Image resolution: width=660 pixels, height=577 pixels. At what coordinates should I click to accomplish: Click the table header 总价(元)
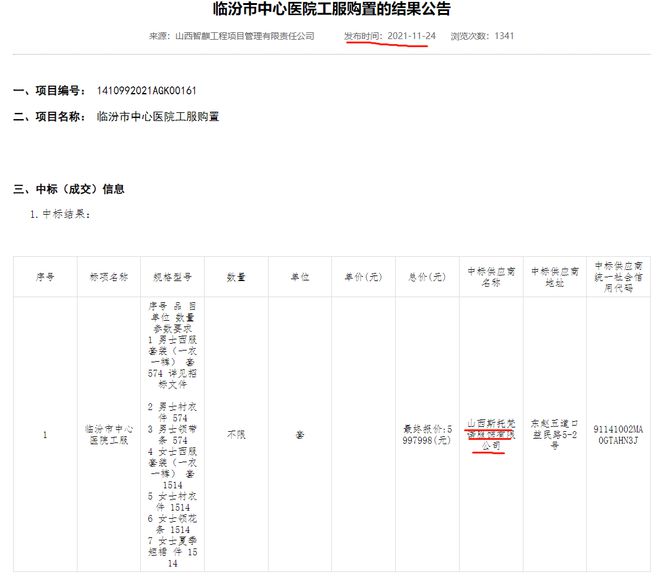427,277
